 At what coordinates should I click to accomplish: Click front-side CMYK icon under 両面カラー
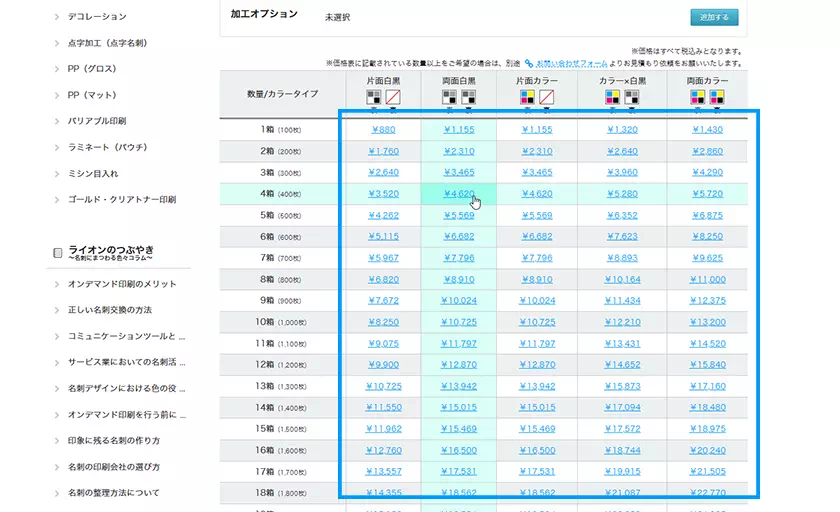(698, 97)
